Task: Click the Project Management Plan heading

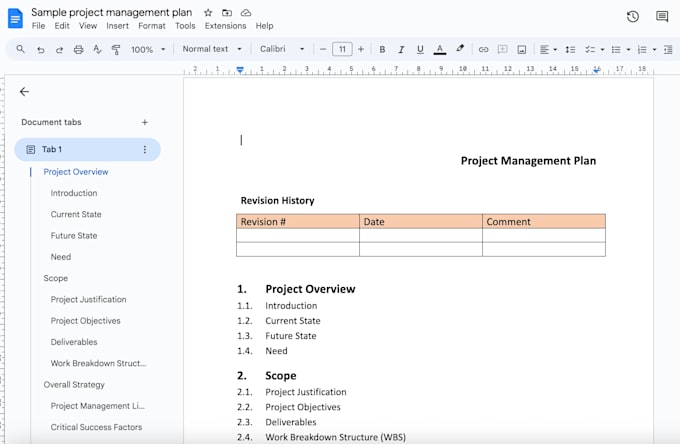Action: click(x=528, y=161)
